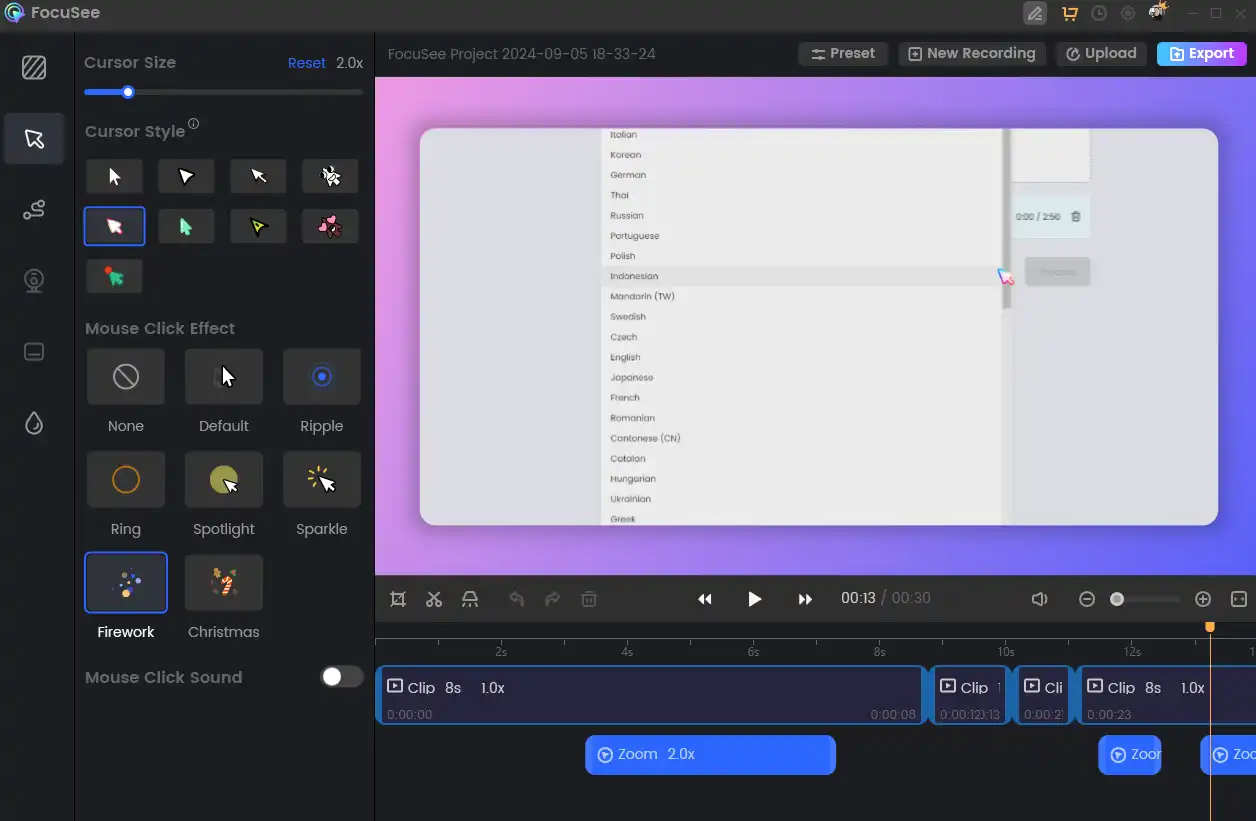Click the edit pencil icon in title bar
The width and height of the screenshot is (1256, 821).
[1035, 14]
